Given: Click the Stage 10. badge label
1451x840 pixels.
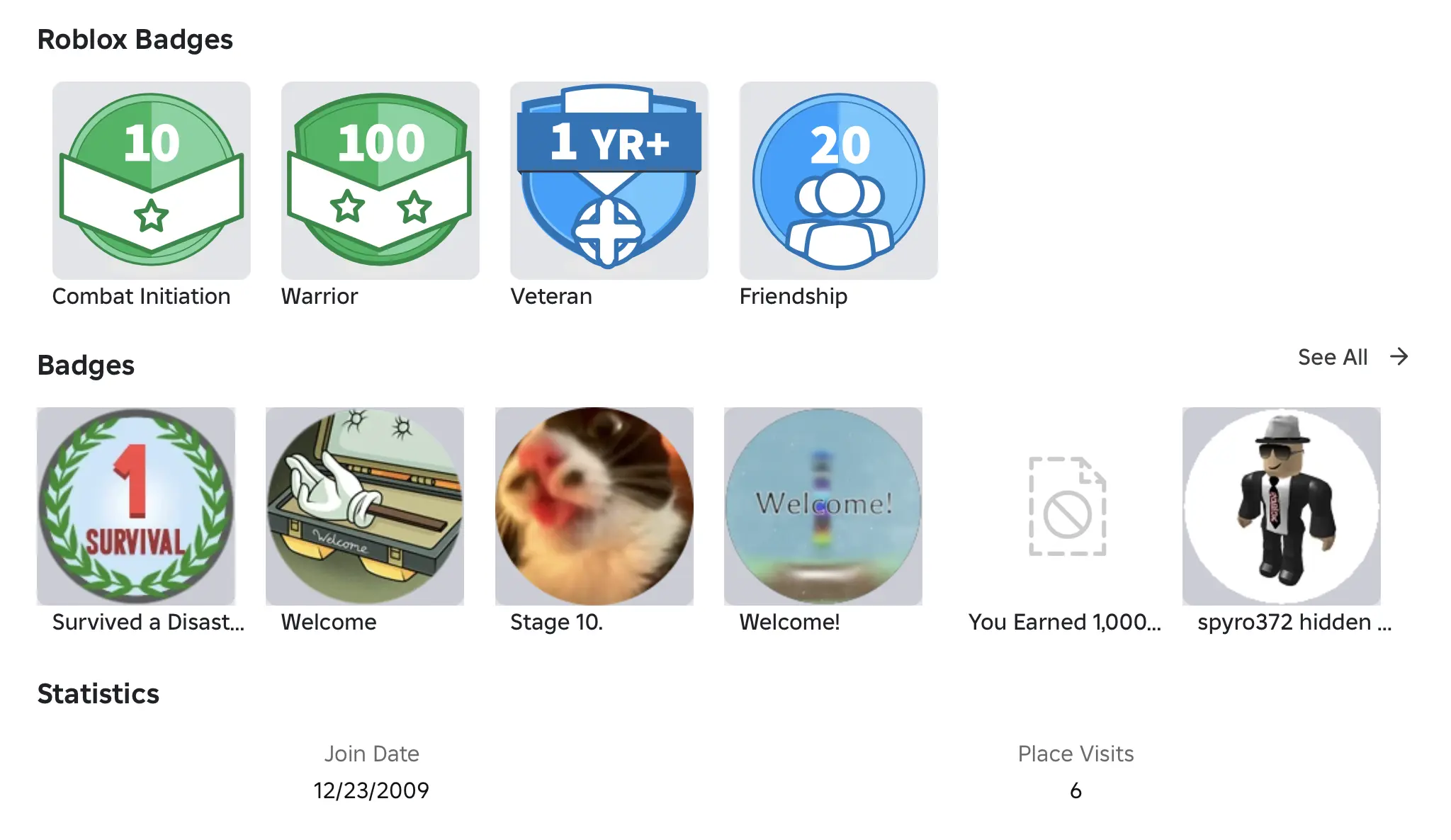Looking at the screenshot, I should pos(557,622).
